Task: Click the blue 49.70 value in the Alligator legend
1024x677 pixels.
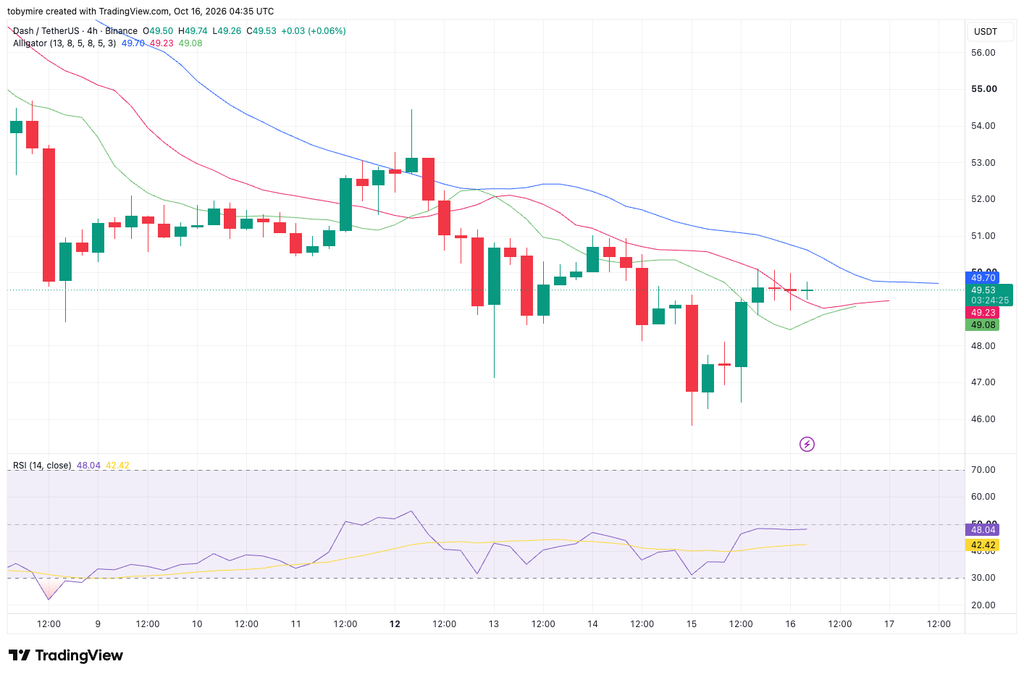Action: [x=133, y=43]
